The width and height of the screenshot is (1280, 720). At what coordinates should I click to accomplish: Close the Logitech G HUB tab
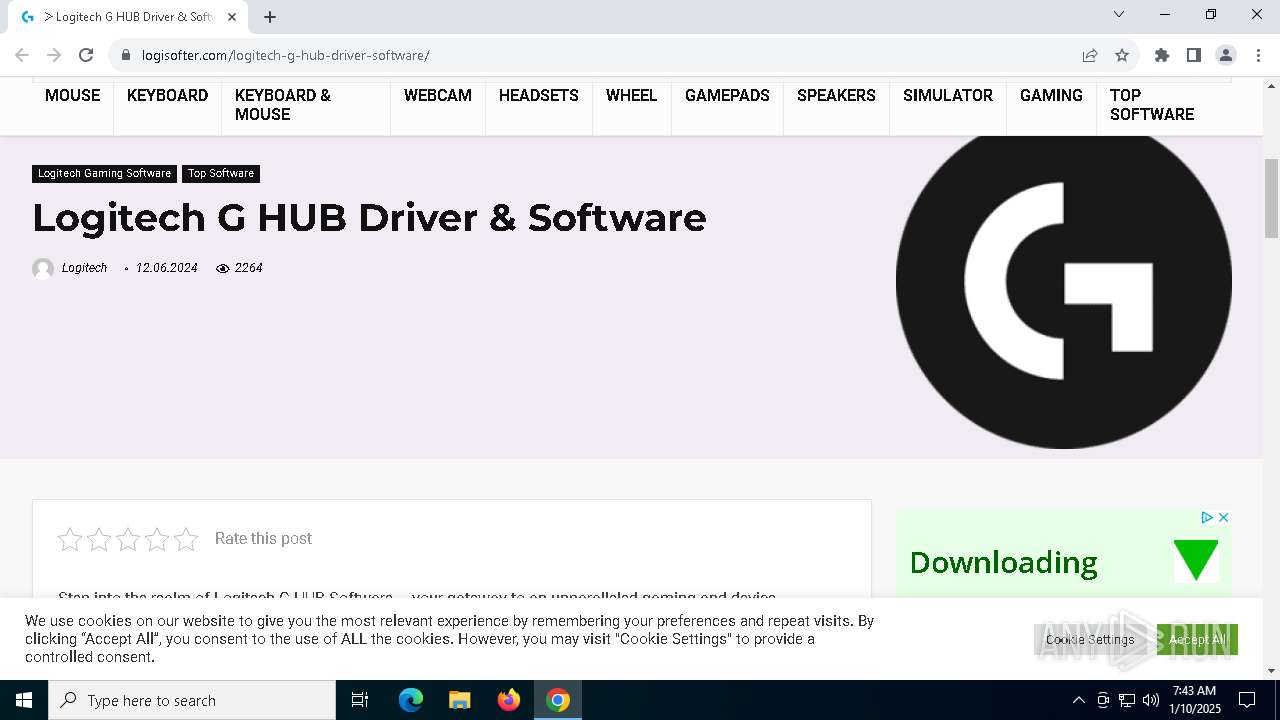[x=232, y=17]
